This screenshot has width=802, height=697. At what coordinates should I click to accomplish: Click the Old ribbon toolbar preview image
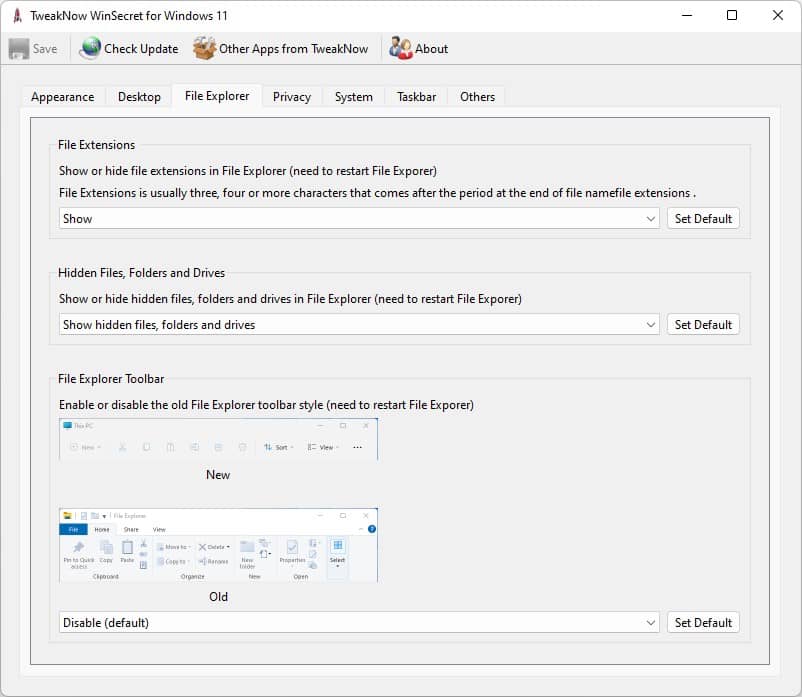(x=218, y=545)
